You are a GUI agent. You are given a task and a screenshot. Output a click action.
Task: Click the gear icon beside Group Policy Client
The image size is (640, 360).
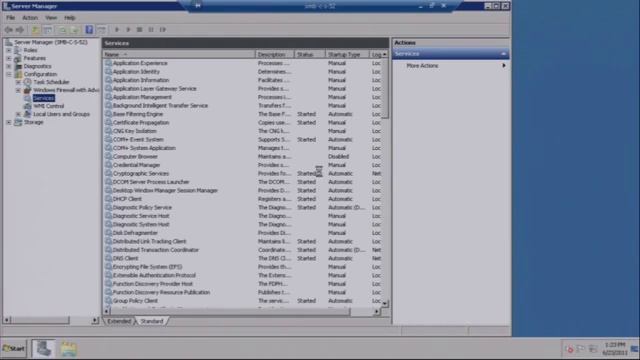pos(108,301)
